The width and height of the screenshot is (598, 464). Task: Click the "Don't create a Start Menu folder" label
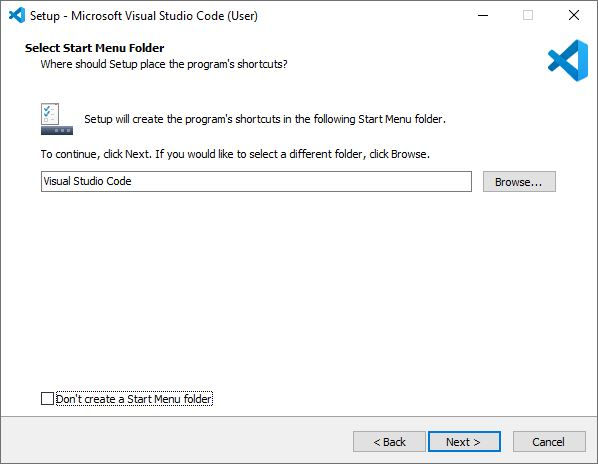click(x=134, y=399)
